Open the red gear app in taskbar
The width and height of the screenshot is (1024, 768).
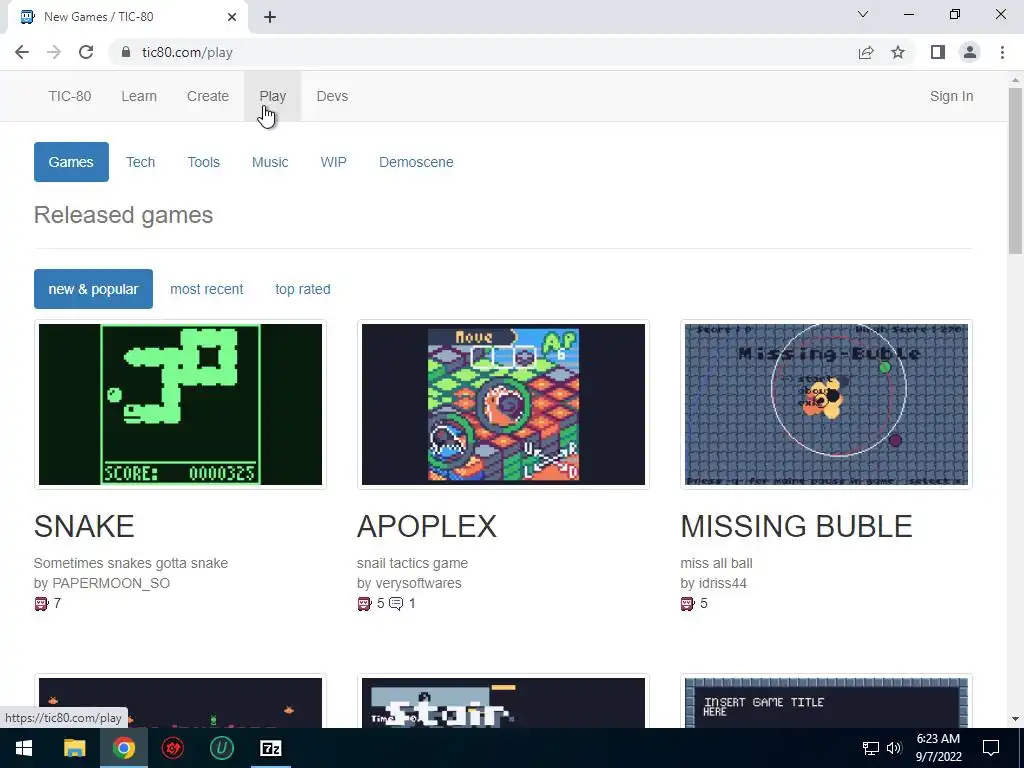click(172, 748)
